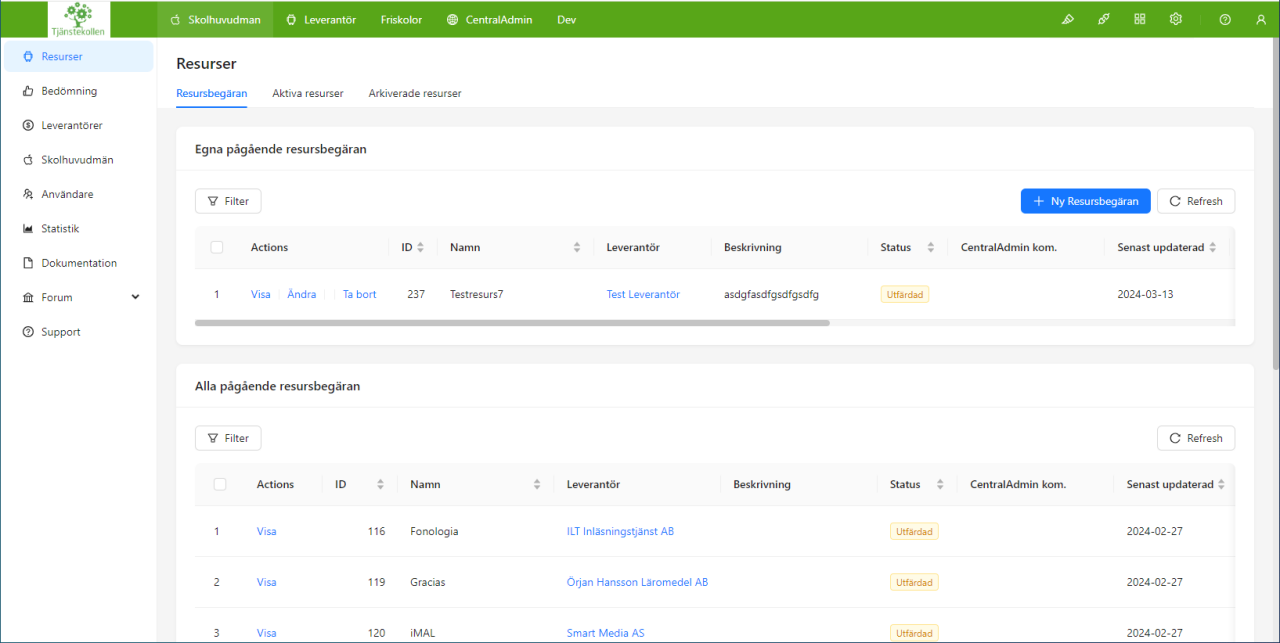Select the Resursbegäran tab
This screenshot has height=643, width=1280.
coord(212,93)
